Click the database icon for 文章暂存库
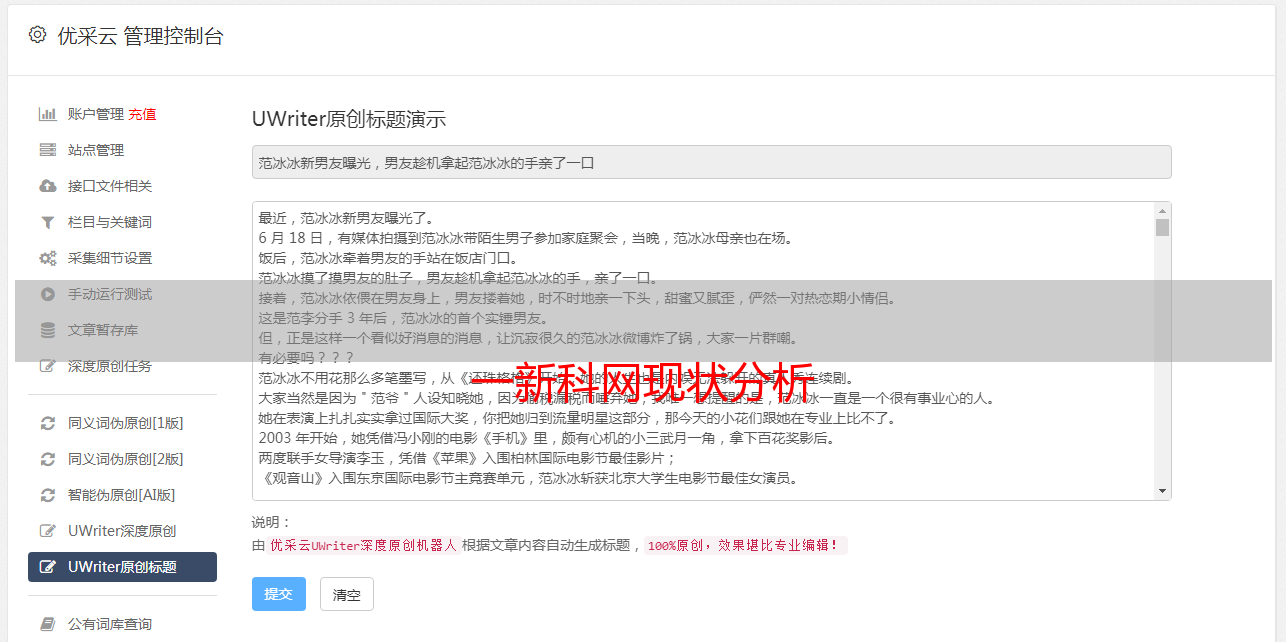 pos(47,330)
